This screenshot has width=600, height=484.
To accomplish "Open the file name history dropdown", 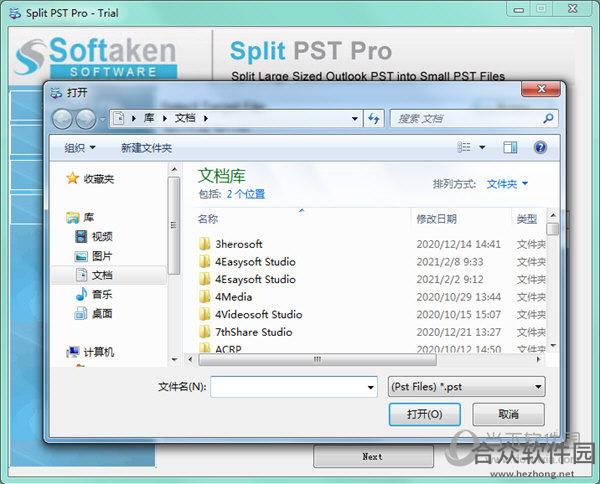I will coord(370,387).
